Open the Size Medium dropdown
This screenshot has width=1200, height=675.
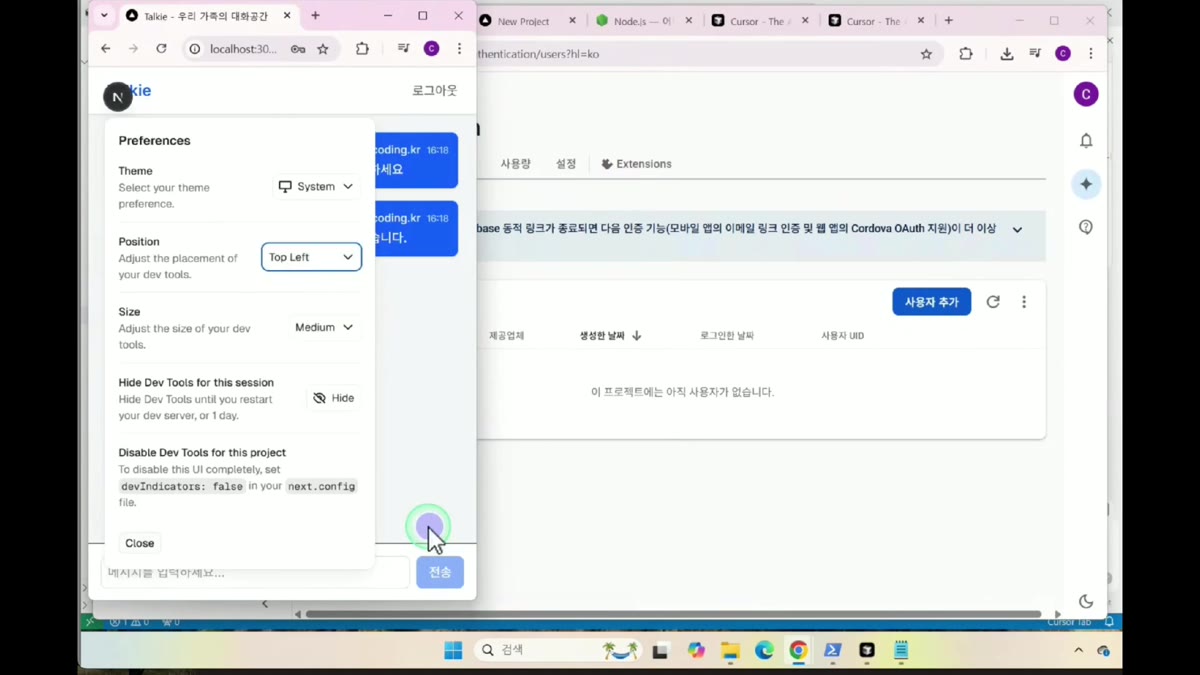(324, 327)
